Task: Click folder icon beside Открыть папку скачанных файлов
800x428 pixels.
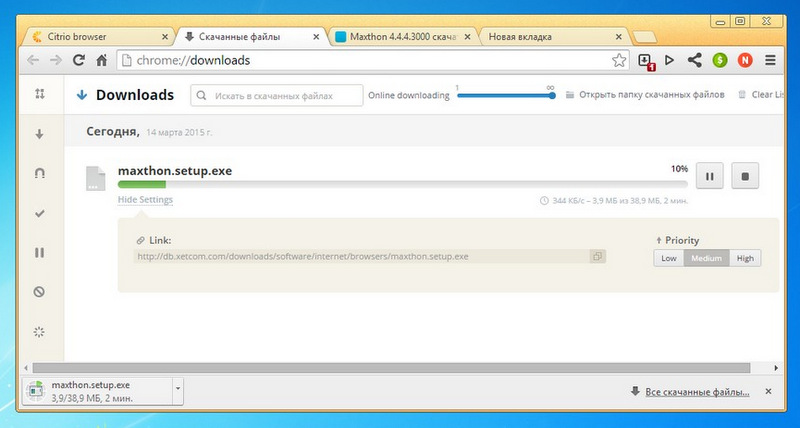Action: (x=570, y=95)
